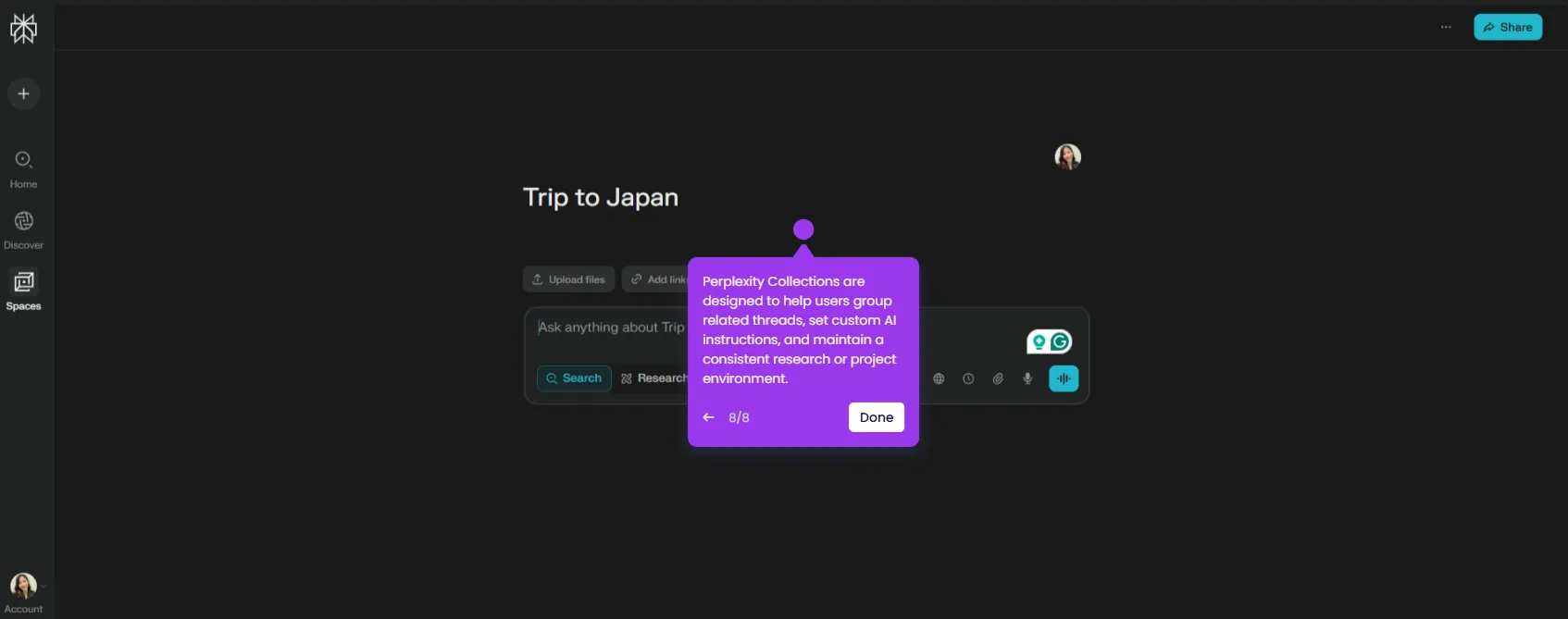Viewport: 1568px width, 619px height.
Task: Open the Discover sidebar item
Action: (x=24, y=230)
